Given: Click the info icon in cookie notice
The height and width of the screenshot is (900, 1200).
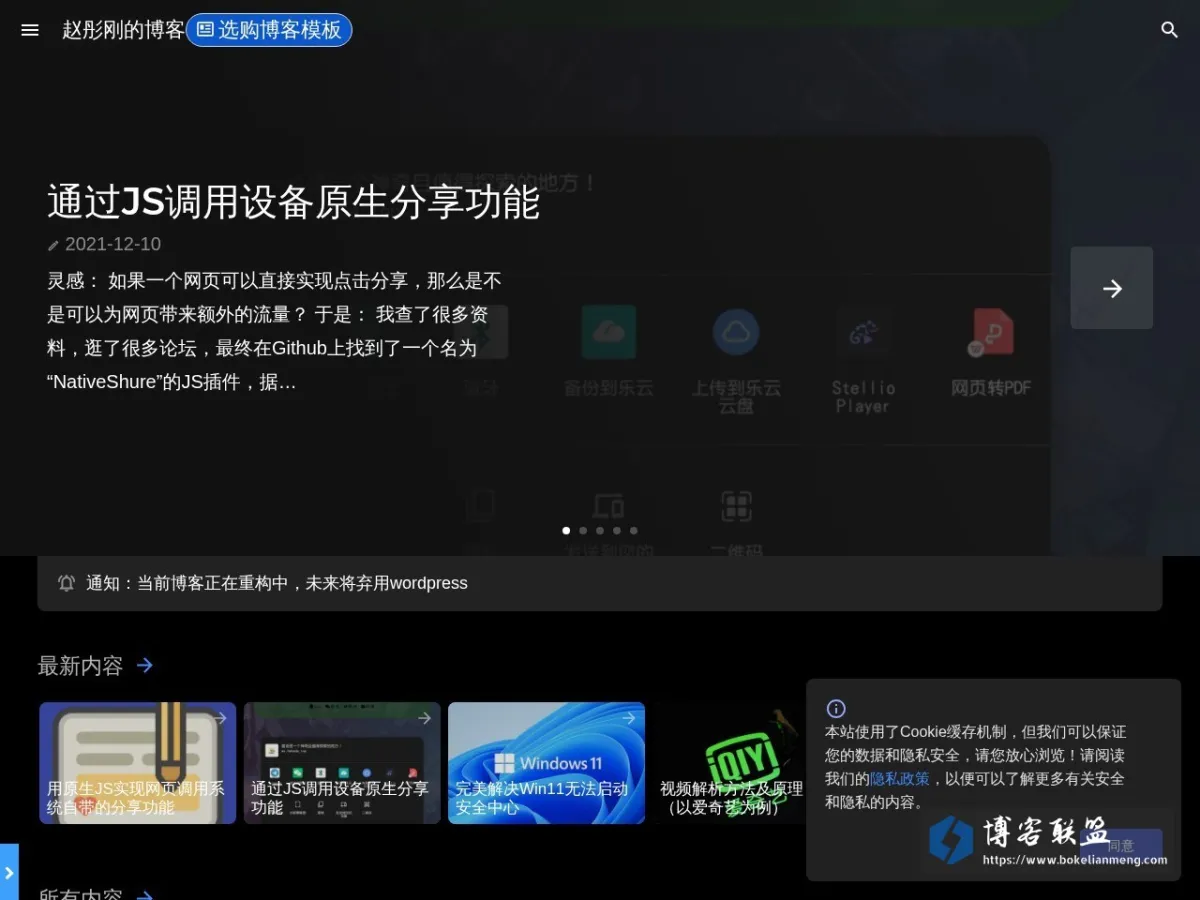Looking at the screenshot, I should pyautogui.click(x=836, y=709).
